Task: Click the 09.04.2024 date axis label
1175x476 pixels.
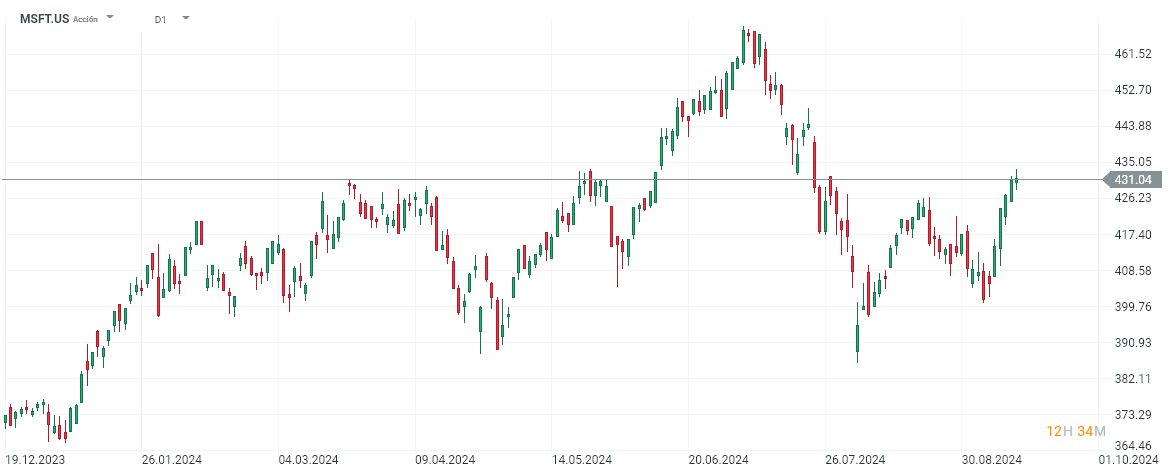Action: click(x=445, y=461)
